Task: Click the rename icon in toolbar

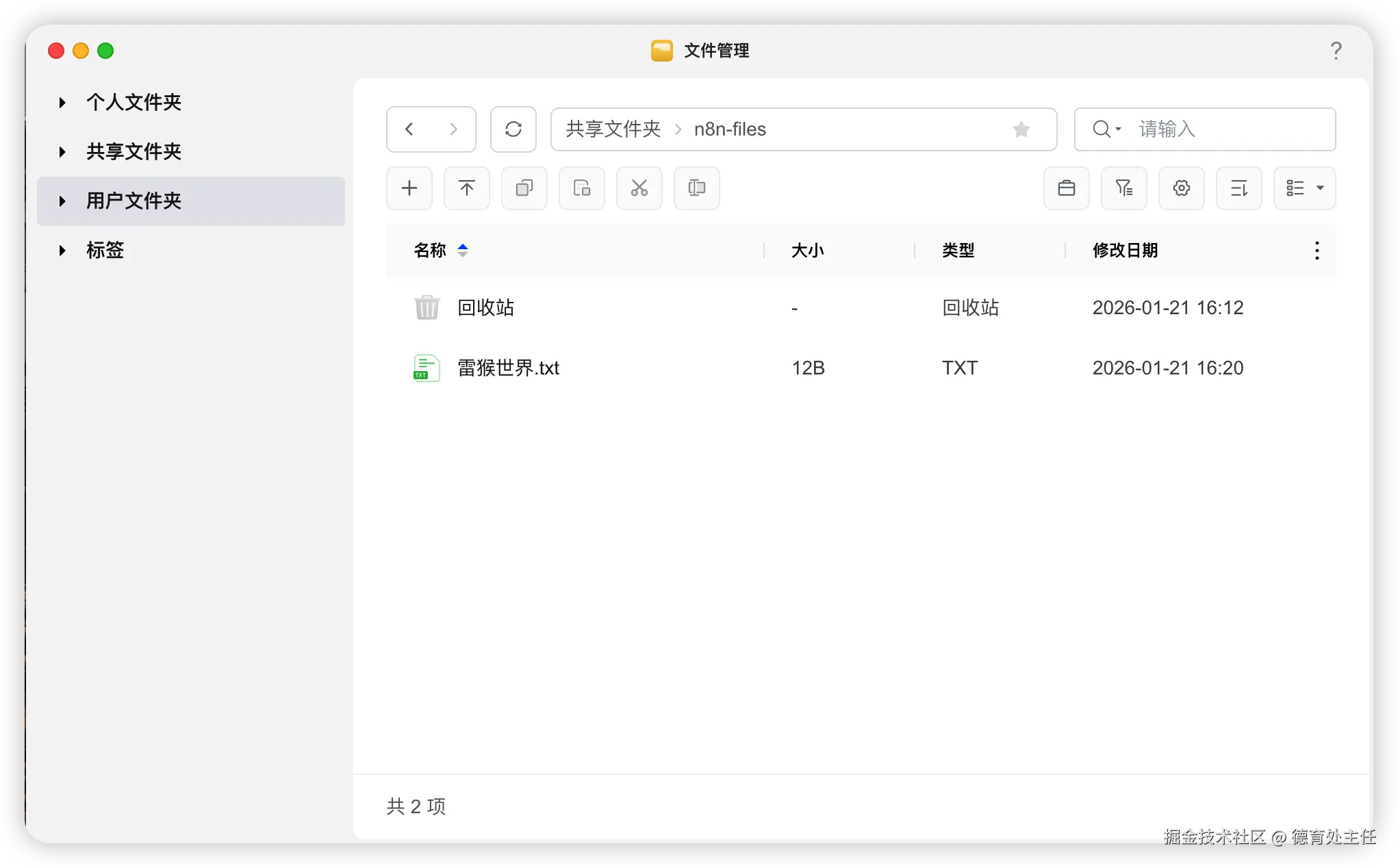Action: click(696, 188)
